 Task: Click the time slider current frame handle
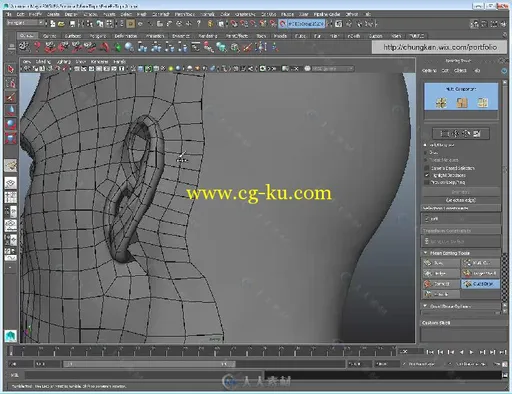pyautogui.click(x=11, y=351)
